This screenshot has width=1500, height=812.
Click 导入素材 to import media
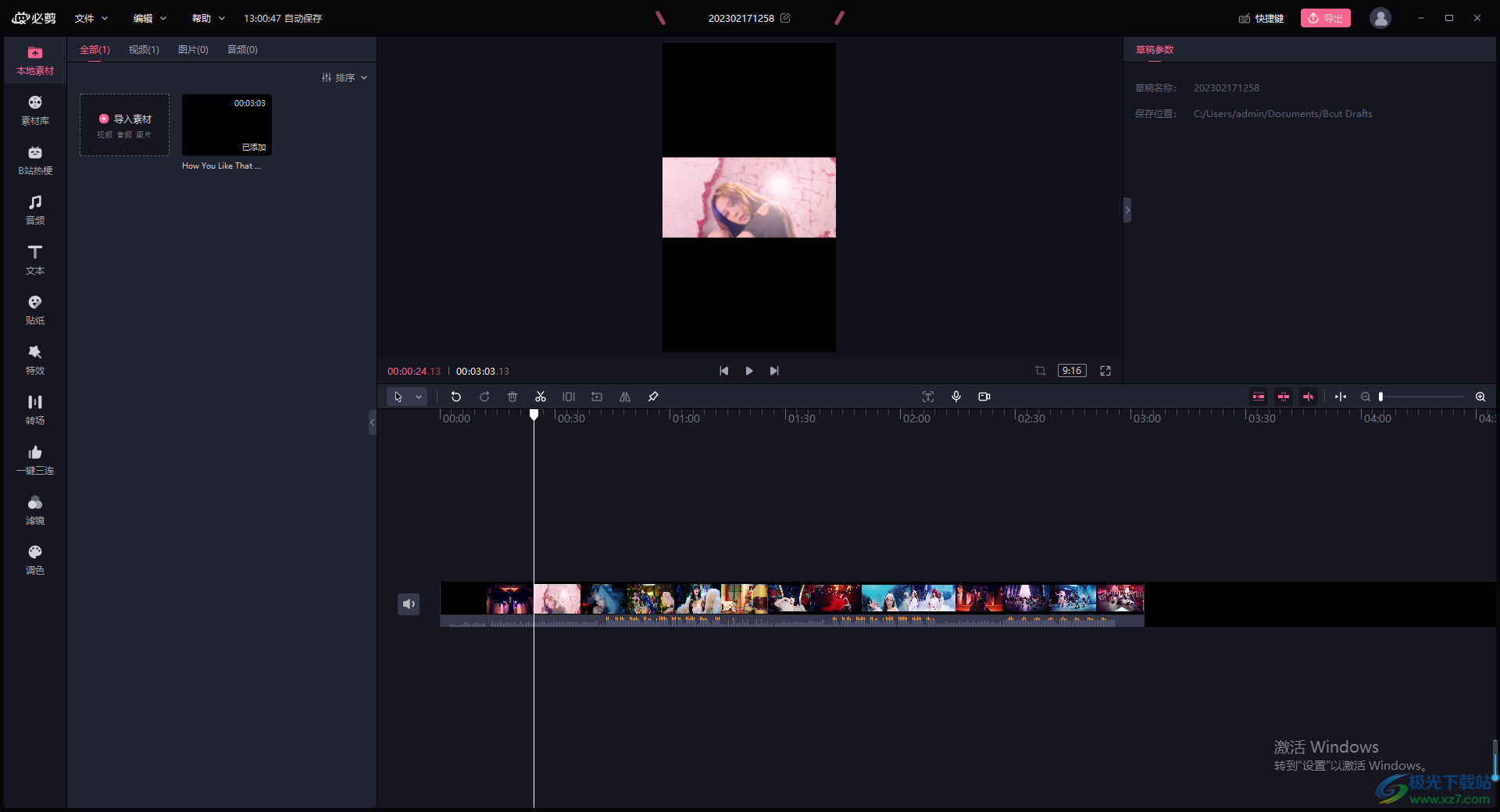point(124,125)
